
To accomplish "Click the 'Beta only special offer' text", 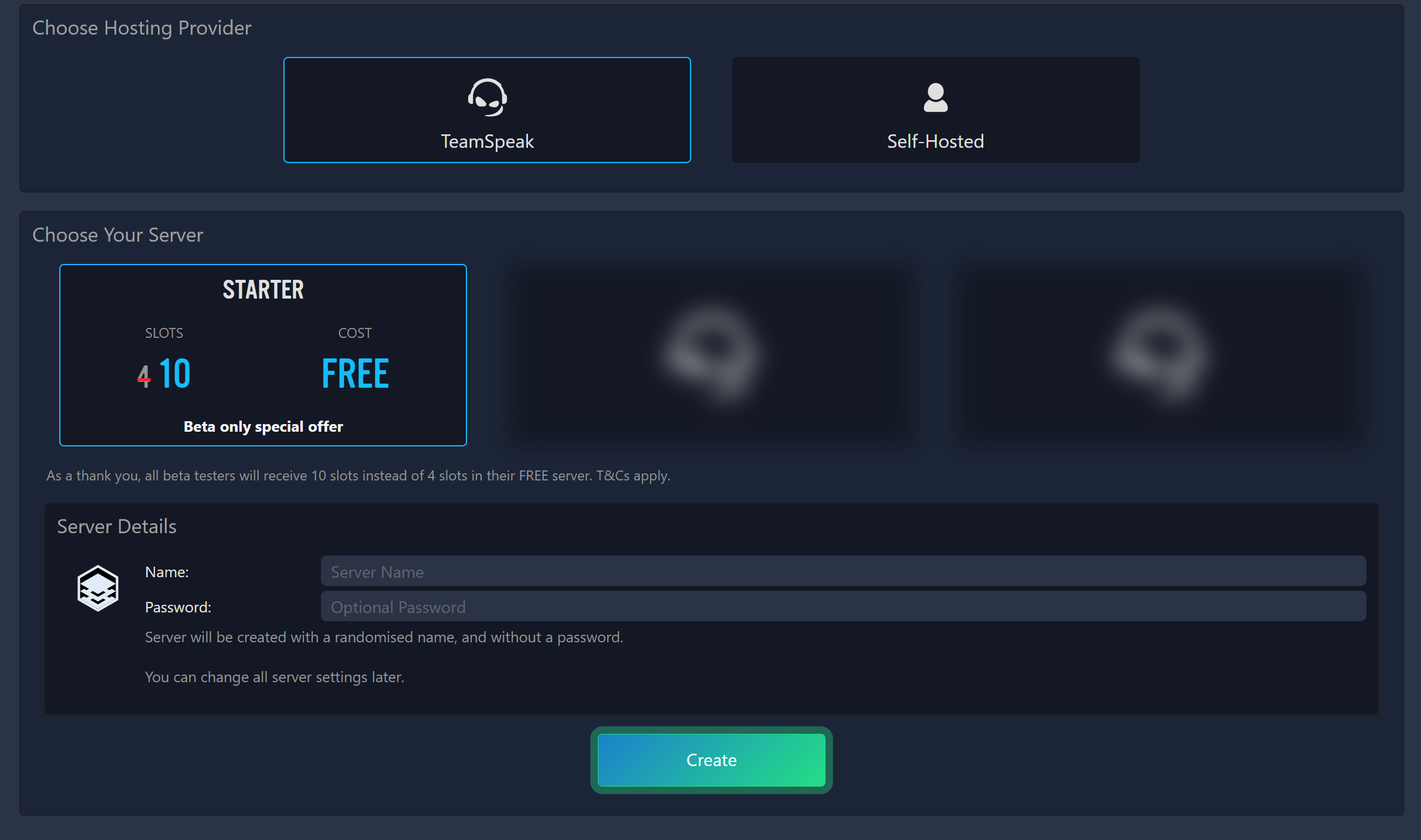I will (263, 426).
